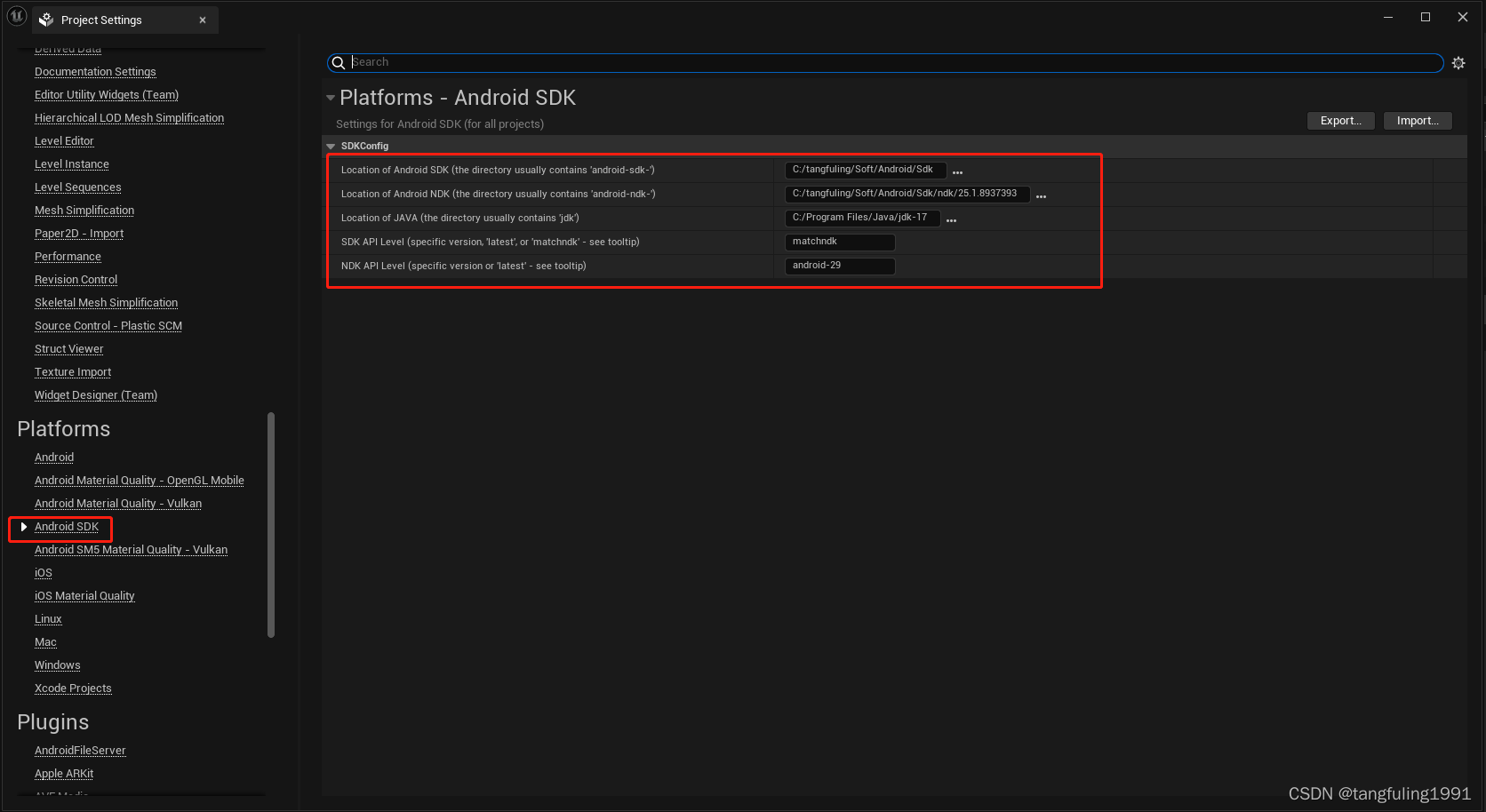
Task: Open Texture Import settings
Action: (73, 372)
